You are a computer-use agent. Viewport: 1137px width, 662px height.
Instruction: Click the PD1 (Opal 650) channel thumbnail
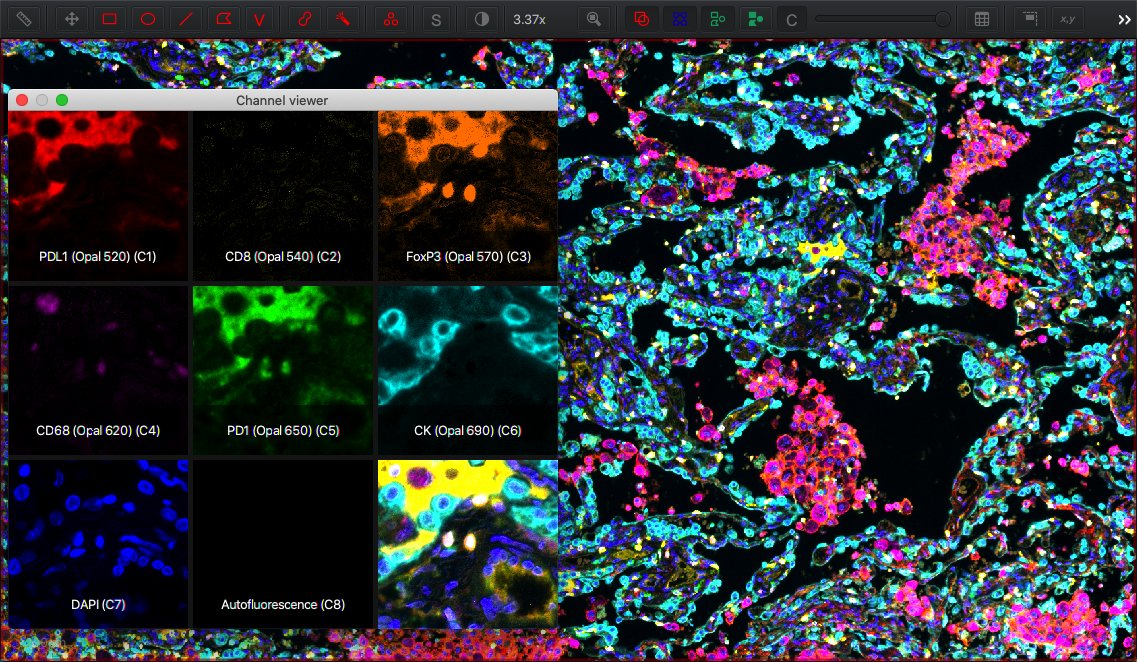click(283, 370)
